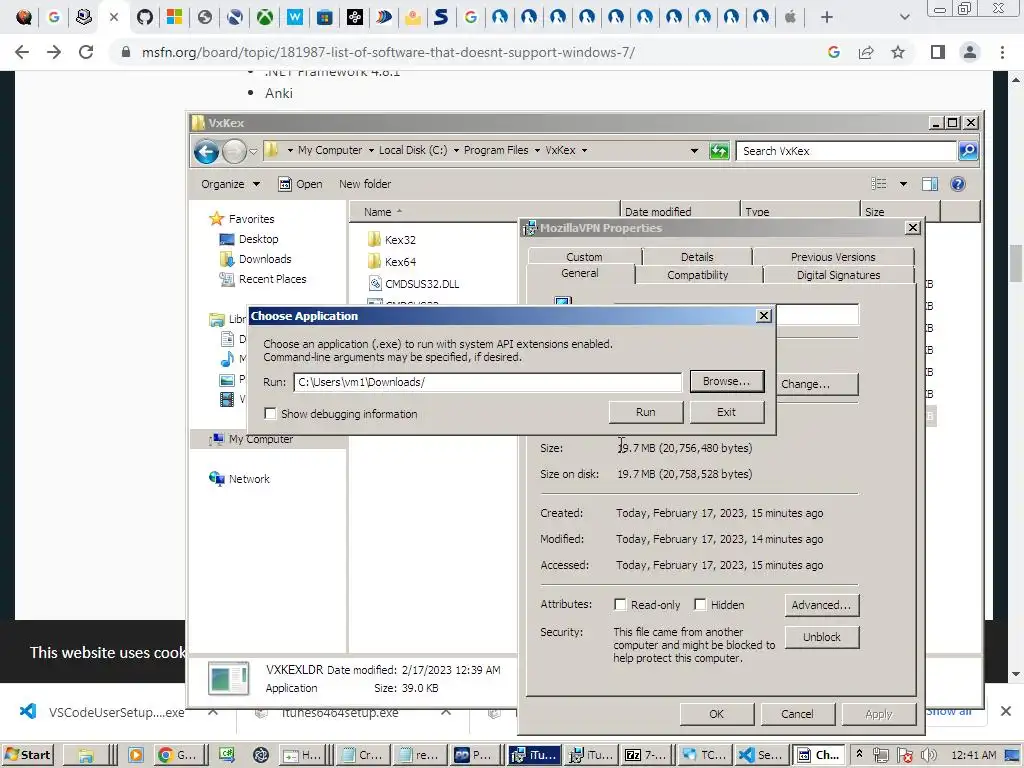
Task: Click the Exit button
Action: 726,412
